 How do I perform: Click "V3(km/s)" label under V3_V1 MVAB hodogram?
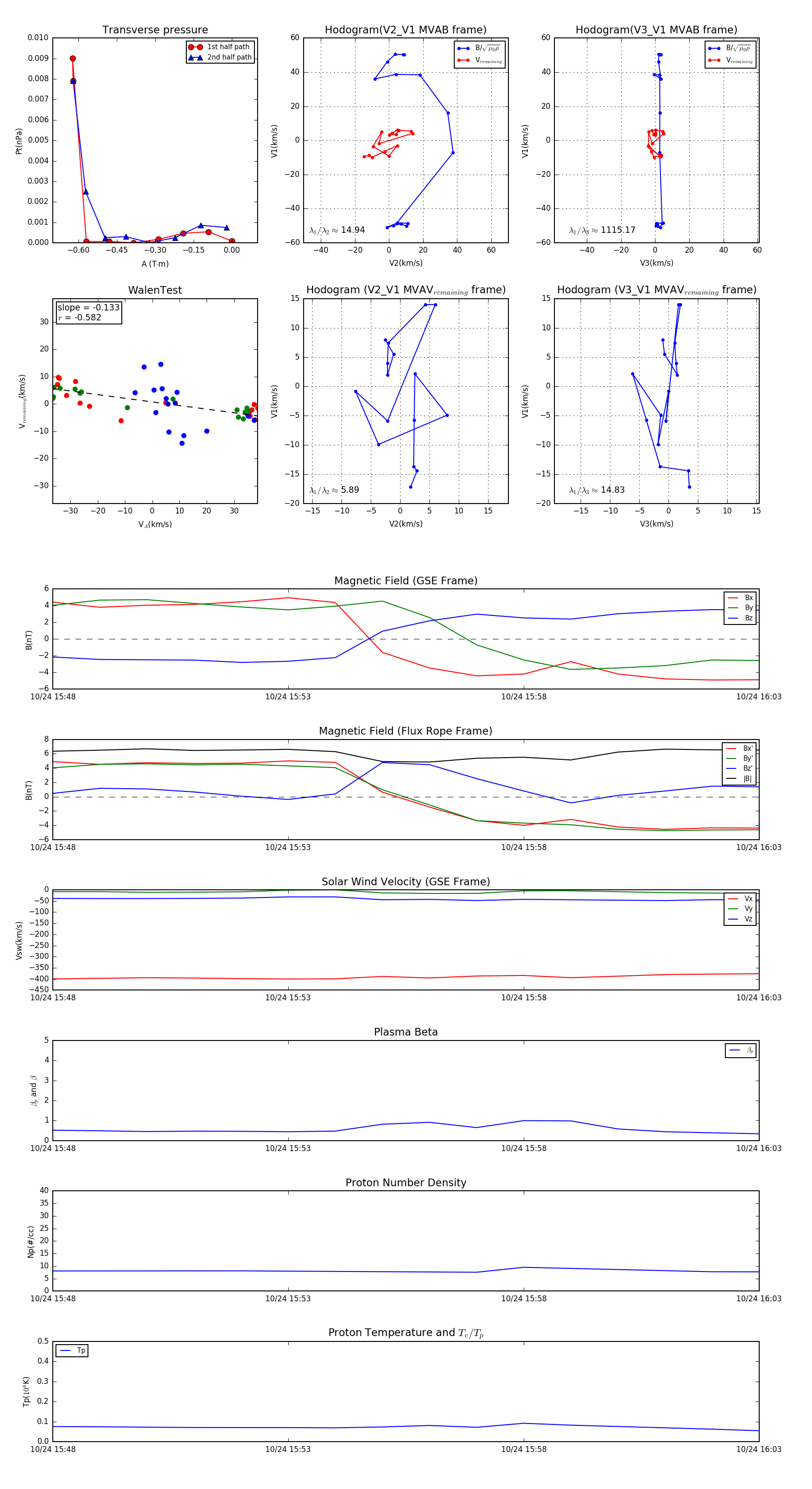click(x=656, y=263)
